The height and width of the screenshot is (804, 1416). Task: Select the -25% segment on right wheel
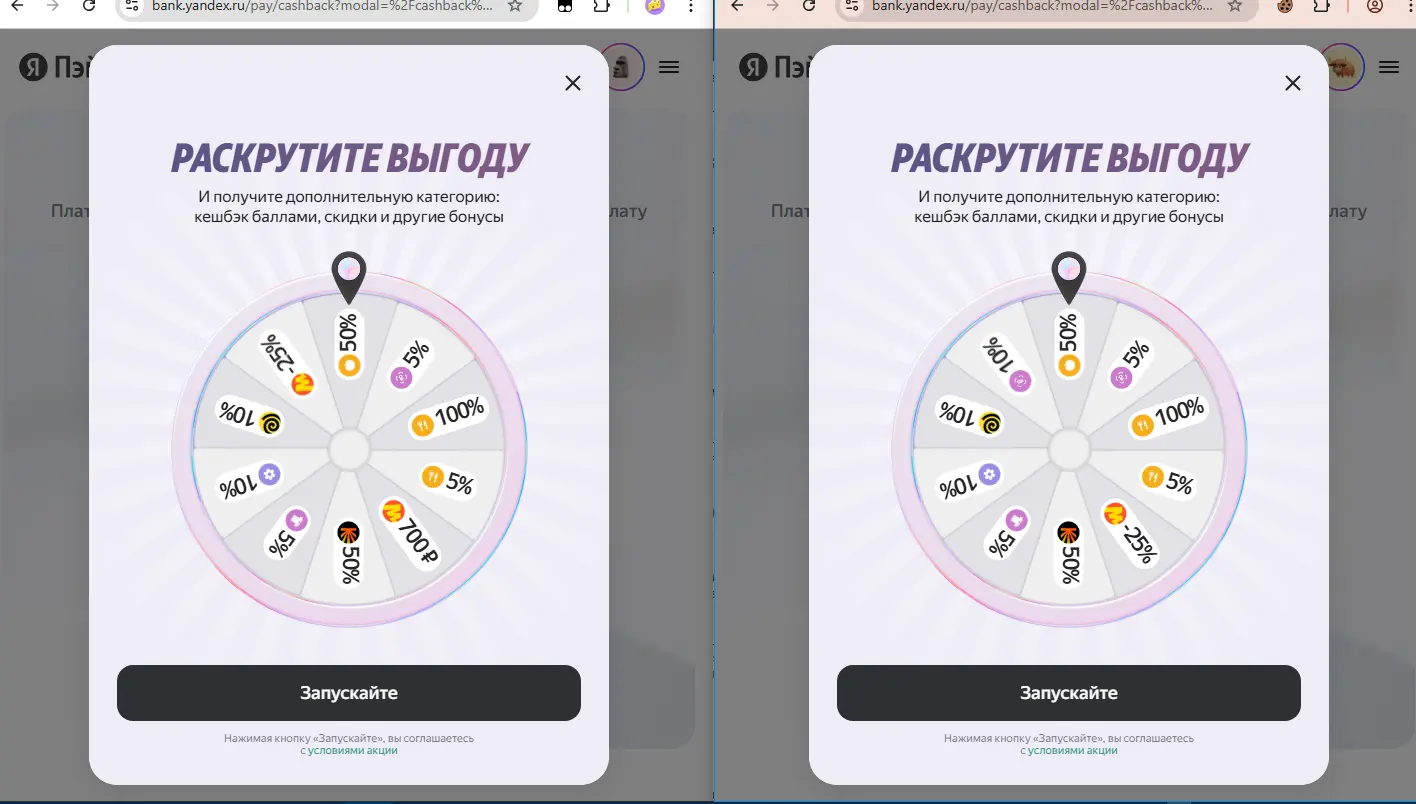click(1131, 532)
